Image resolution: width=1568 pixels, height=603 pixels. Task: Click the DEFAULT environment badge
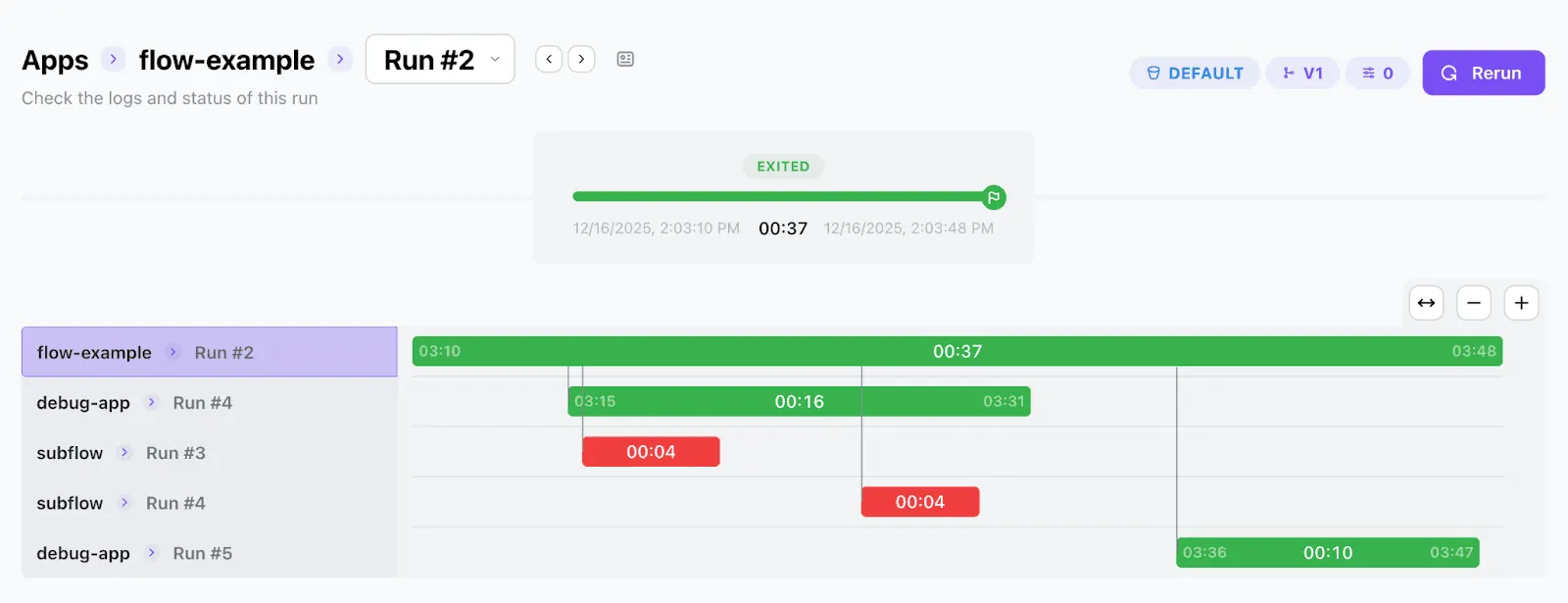[1195, 73]
